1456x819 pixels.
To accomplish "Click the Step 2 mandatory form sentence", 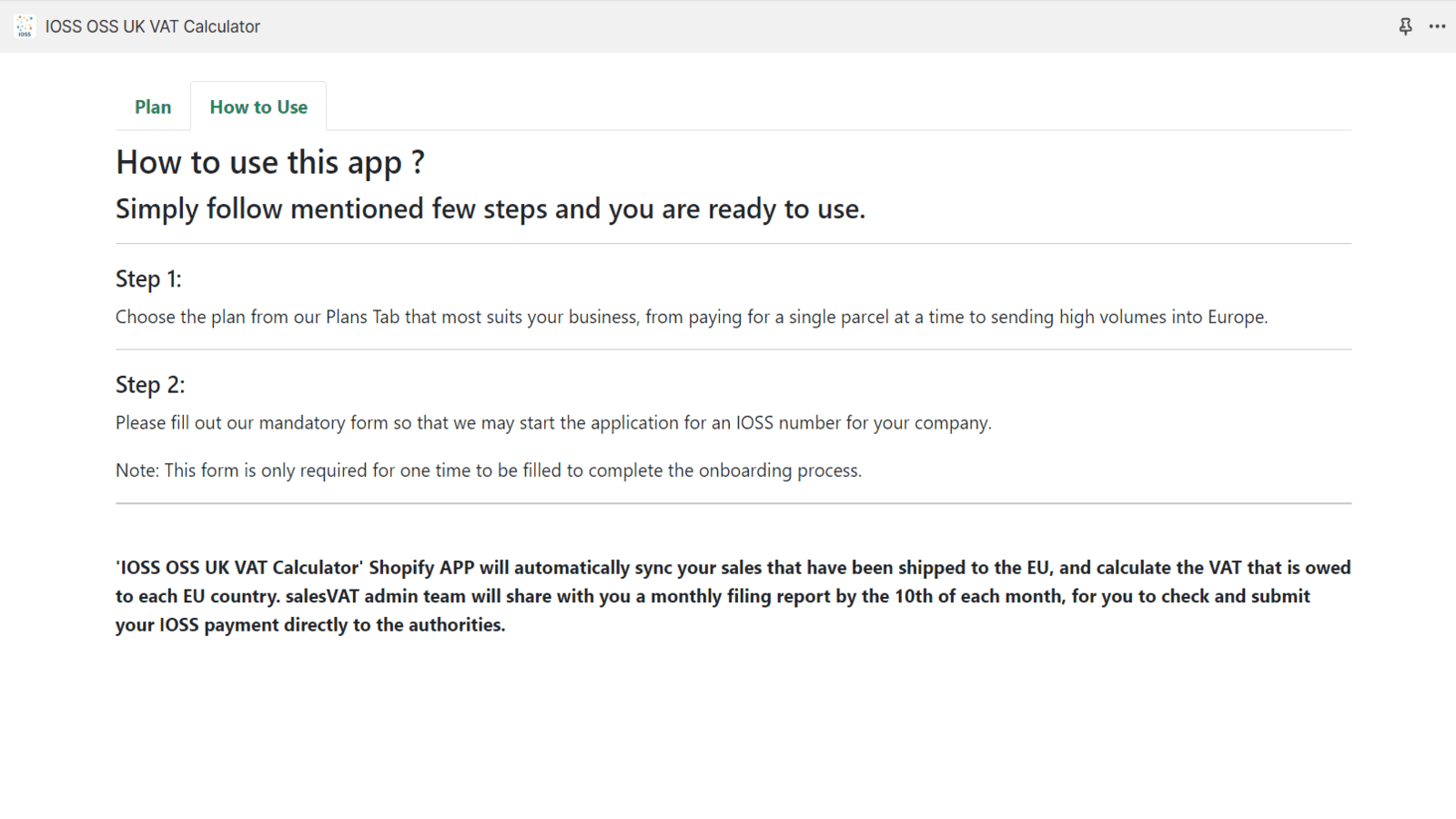I will pyautogui.click(x=552, y=423).
